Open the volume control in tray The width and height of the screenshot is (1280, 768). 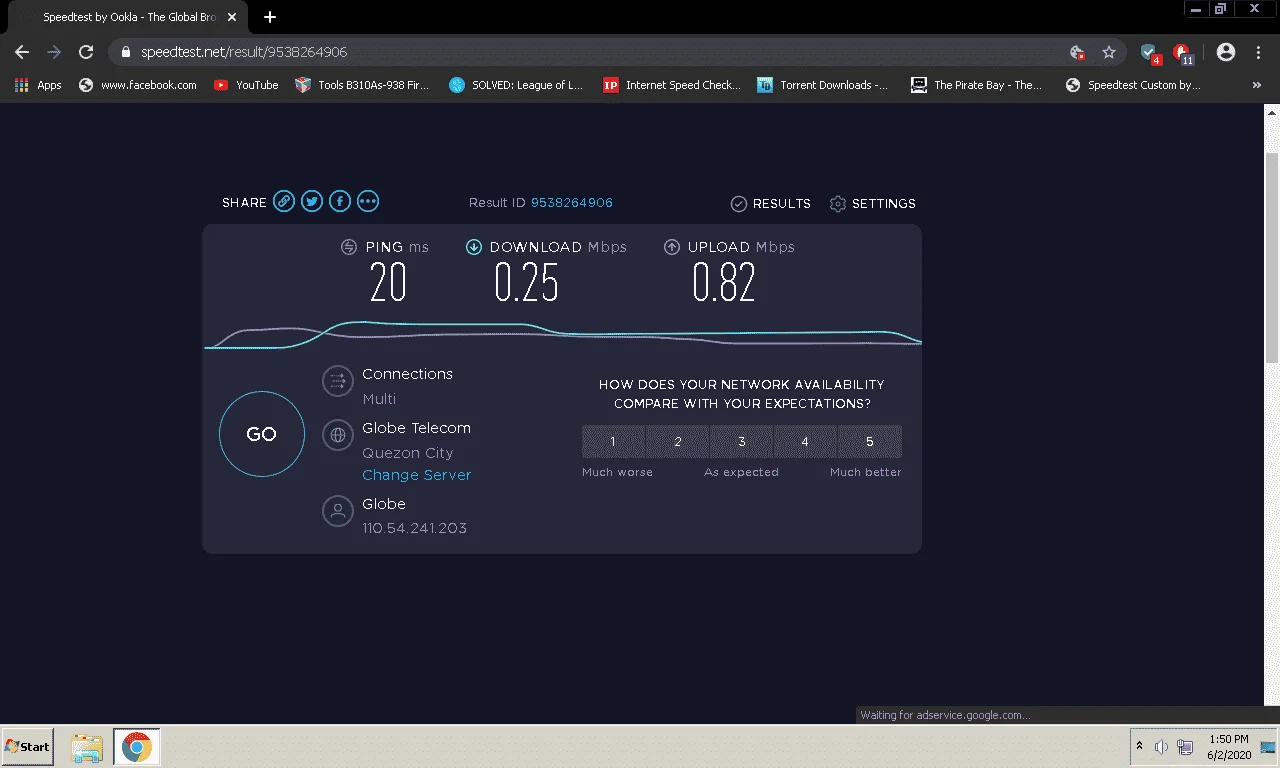pyautogui.click(x=1161, y=747)
